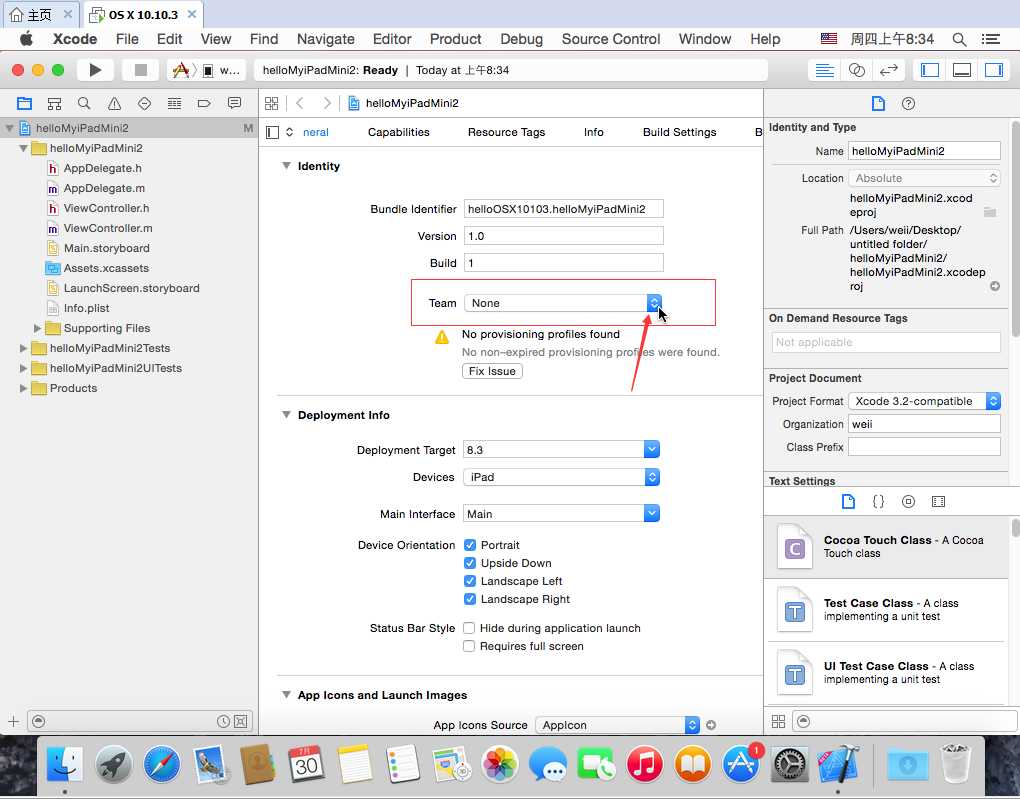Toggle the project and targets list
The width and height of the screenshot is (1020, 799).
coord(273,132)
